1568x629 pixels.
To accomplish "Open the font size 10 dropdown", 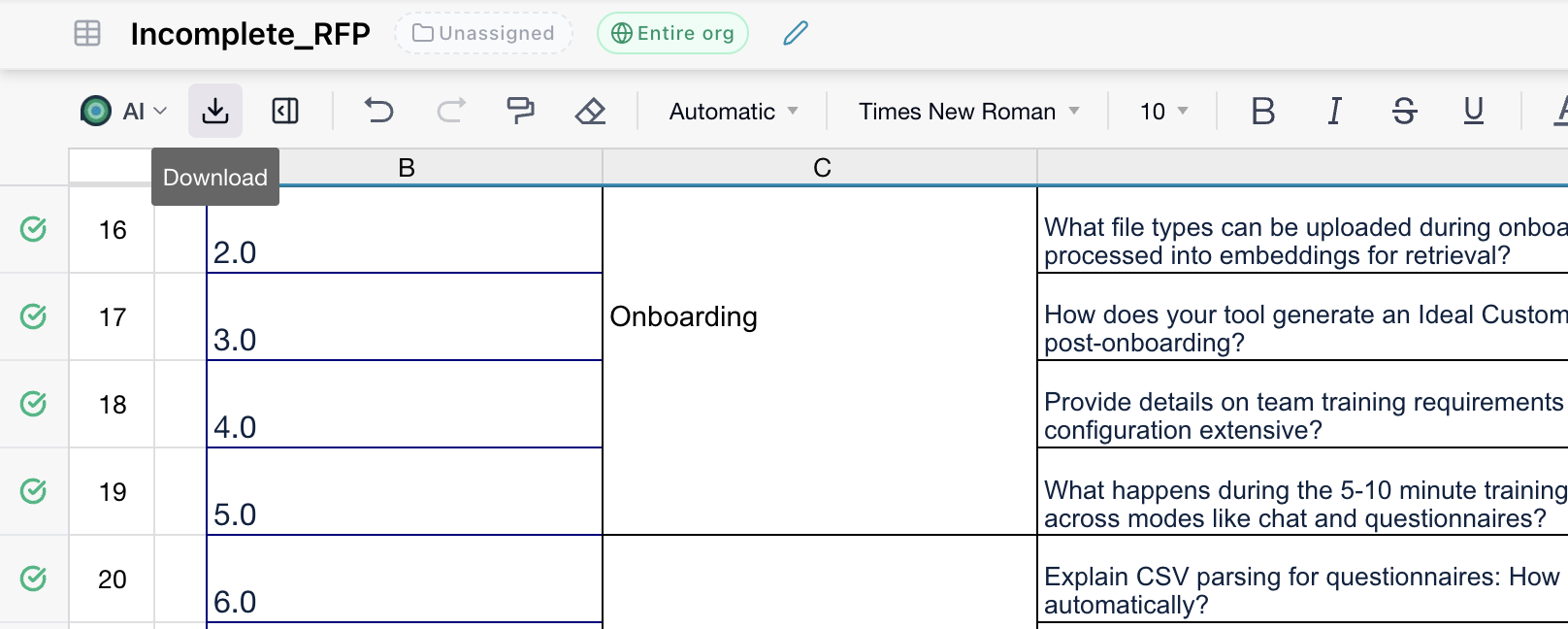I will [1163, 112].
